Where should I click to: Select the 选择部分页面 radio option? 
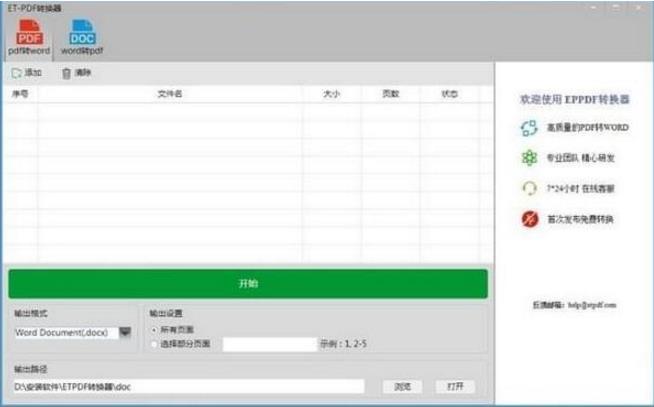pos(153,345)
